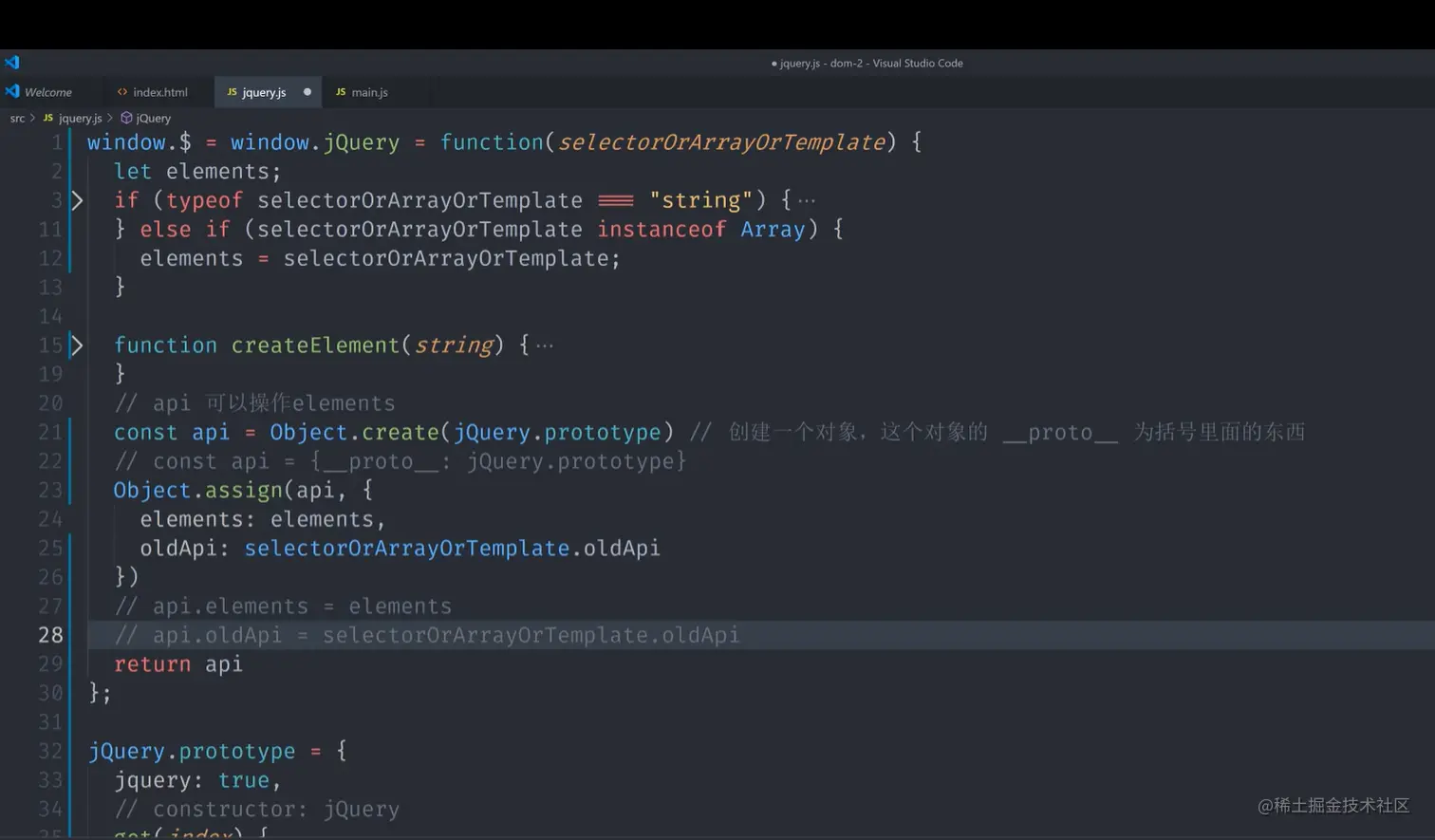
Task: Click the comment "// api.elements = elements"
Action: (x=283, y=607)
